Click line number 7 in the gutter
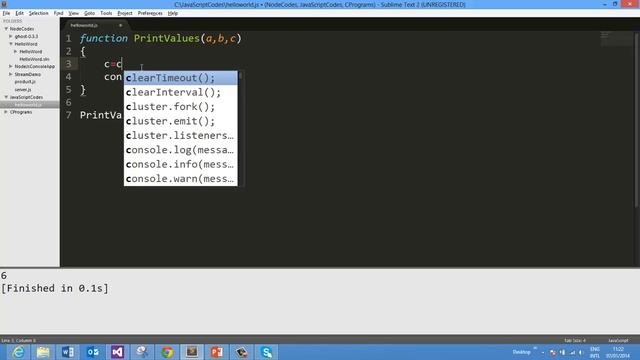The height and width of the screenshot is (360, 640). [x=69, y=115]
